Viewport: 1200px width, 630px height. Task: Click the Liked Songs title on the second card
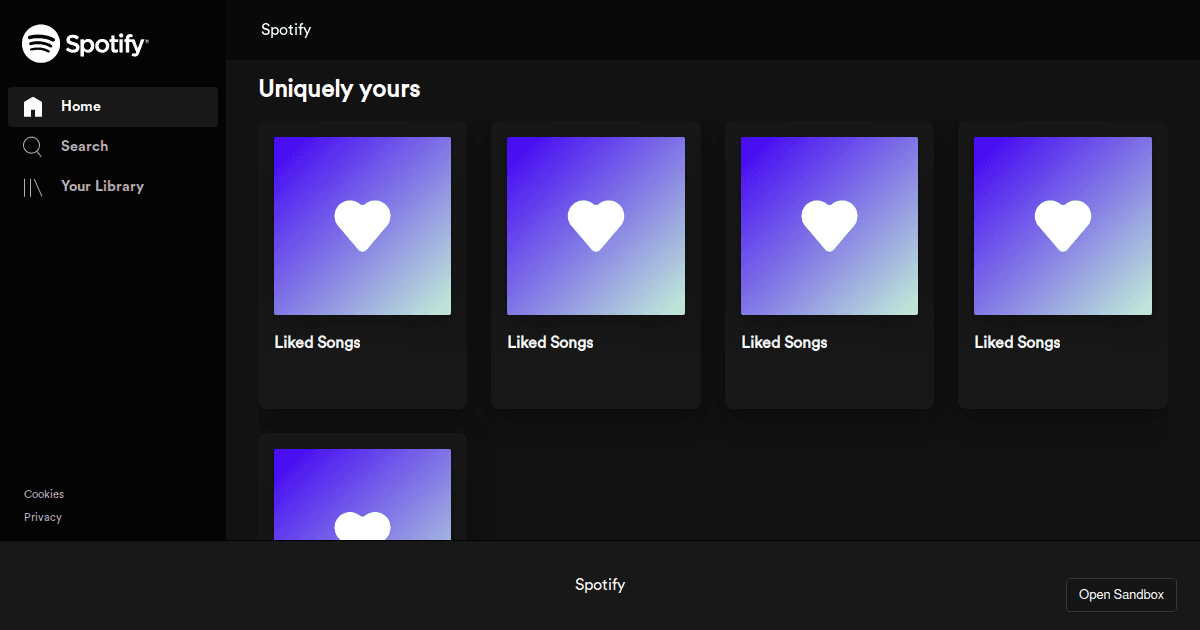550,342
